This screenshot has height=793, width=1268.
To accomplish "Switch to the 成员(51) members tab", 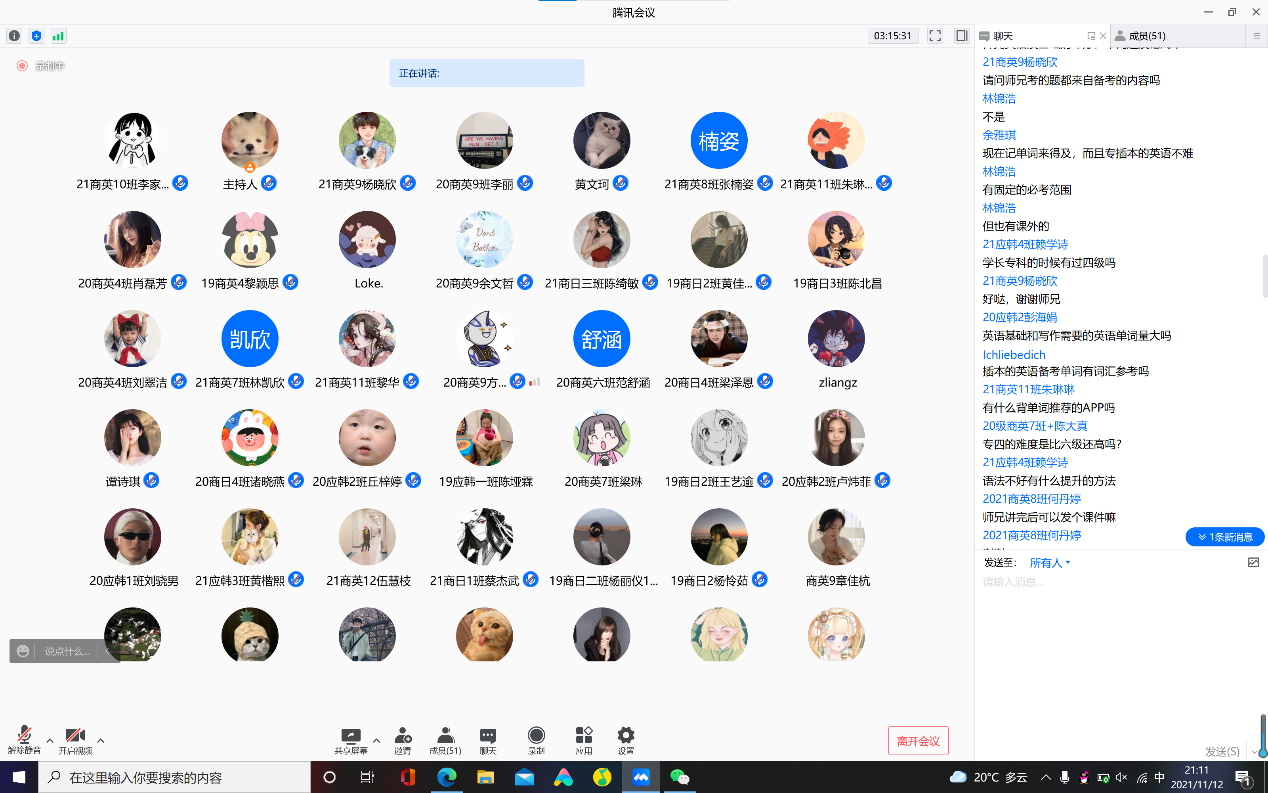I will tap(1140, 36).
